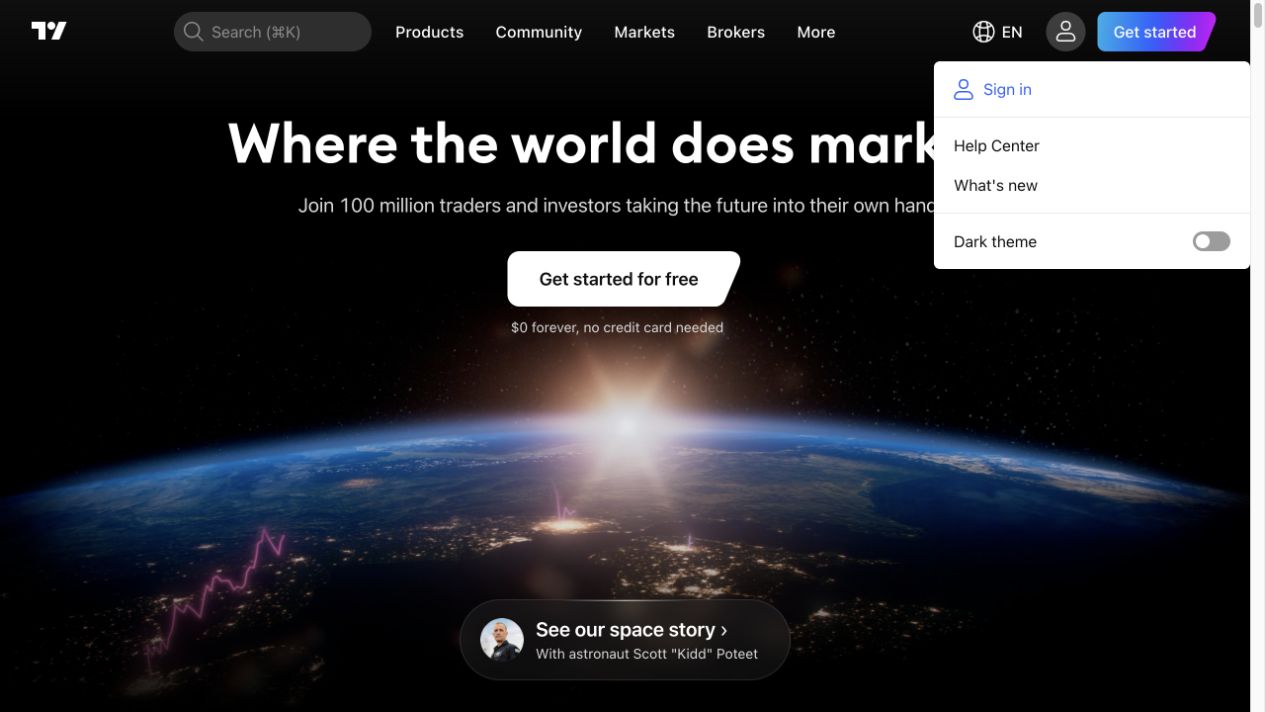Click 'Join 100 million traders and investors' subtitle
Image resolution: width=1265 pixels, height=712 pixels.
tap(616, 206)
